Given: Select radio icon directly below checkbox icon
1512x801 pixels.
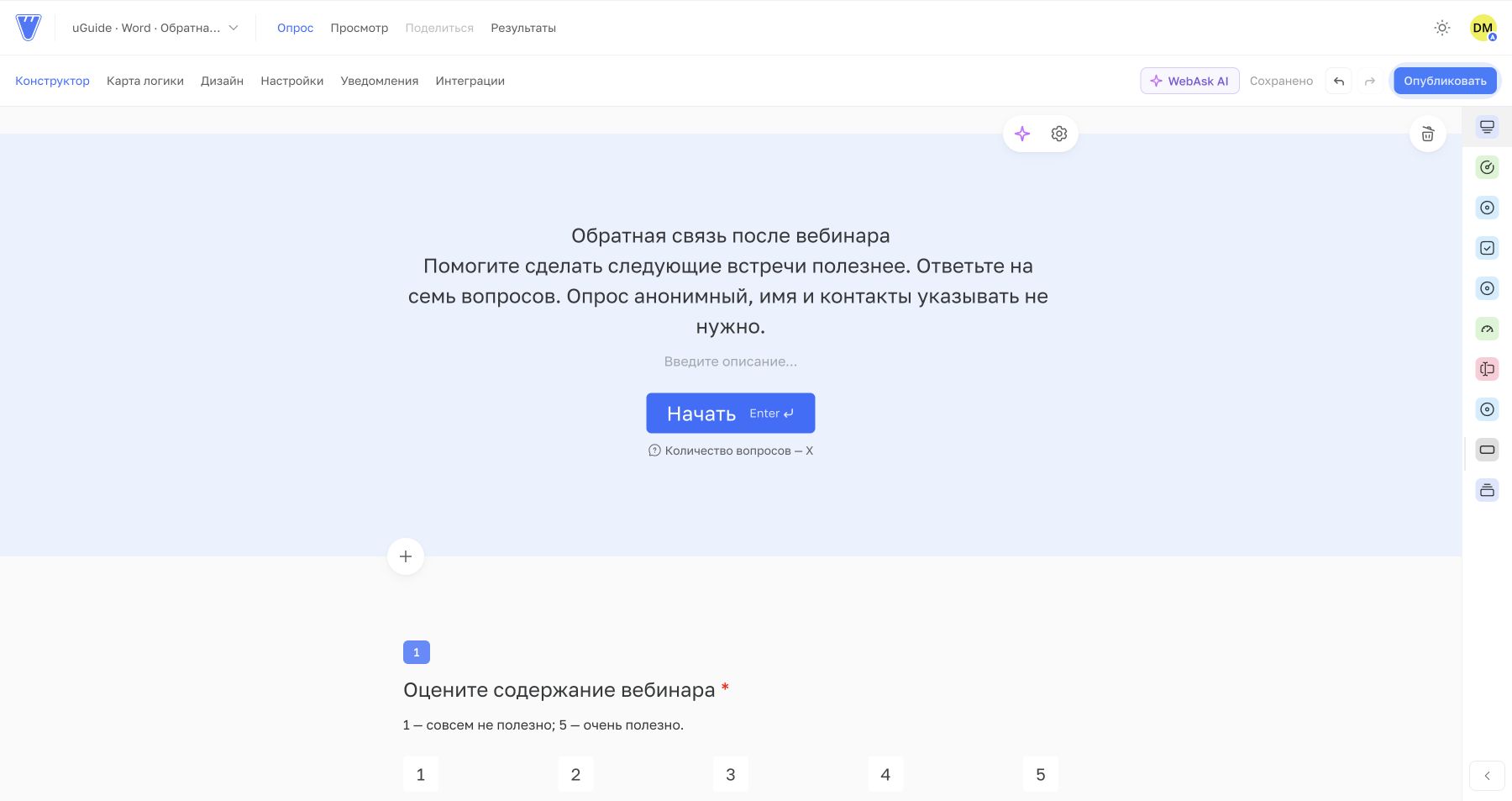Looking at the screenshot, I should tap(1487, 288).
